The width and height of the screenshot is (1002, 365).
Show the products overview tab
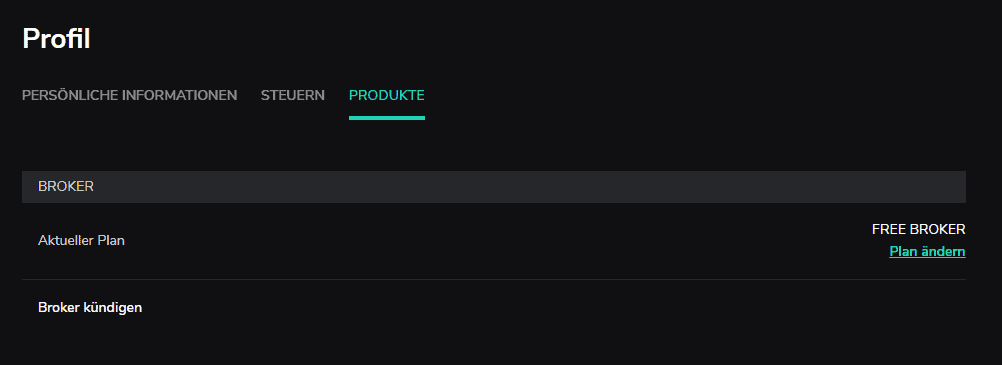387,95
